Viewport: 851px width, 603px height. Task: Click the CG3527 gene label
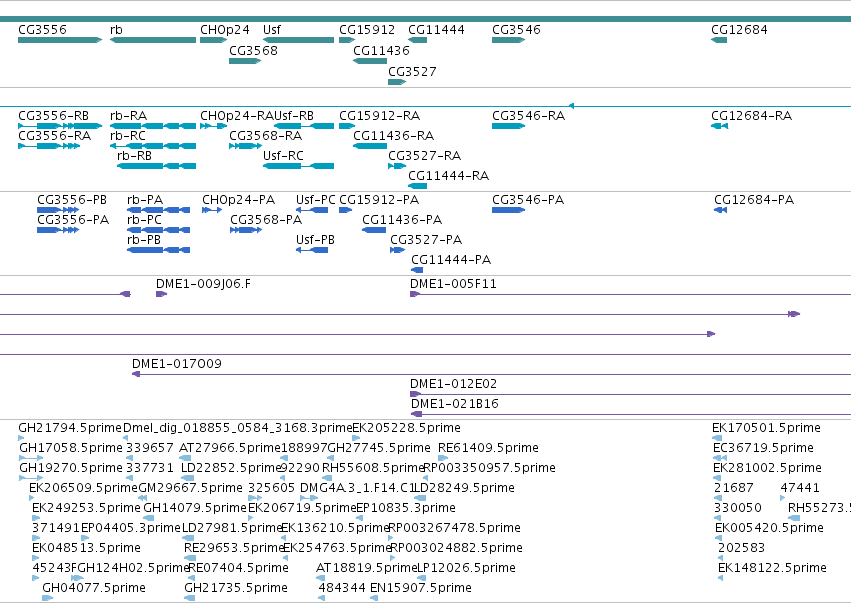412,72
